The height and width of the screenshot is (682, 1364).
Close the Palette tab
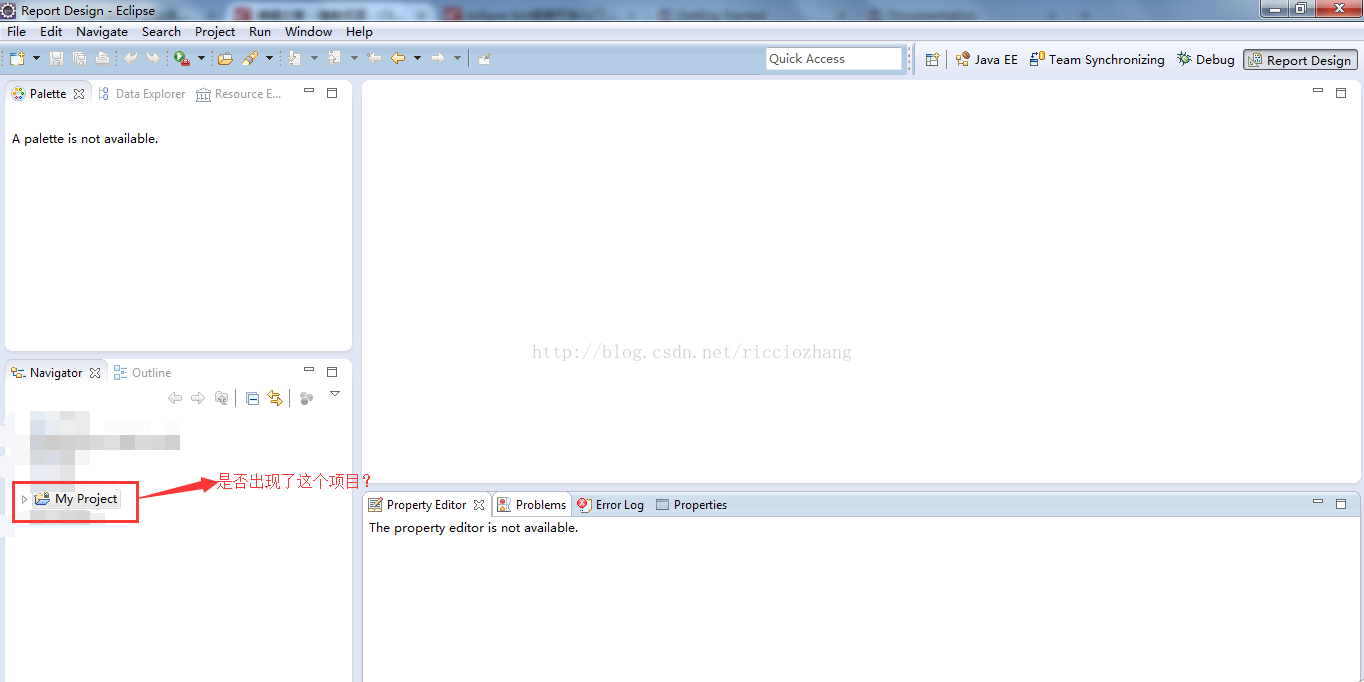coord(79,94)
